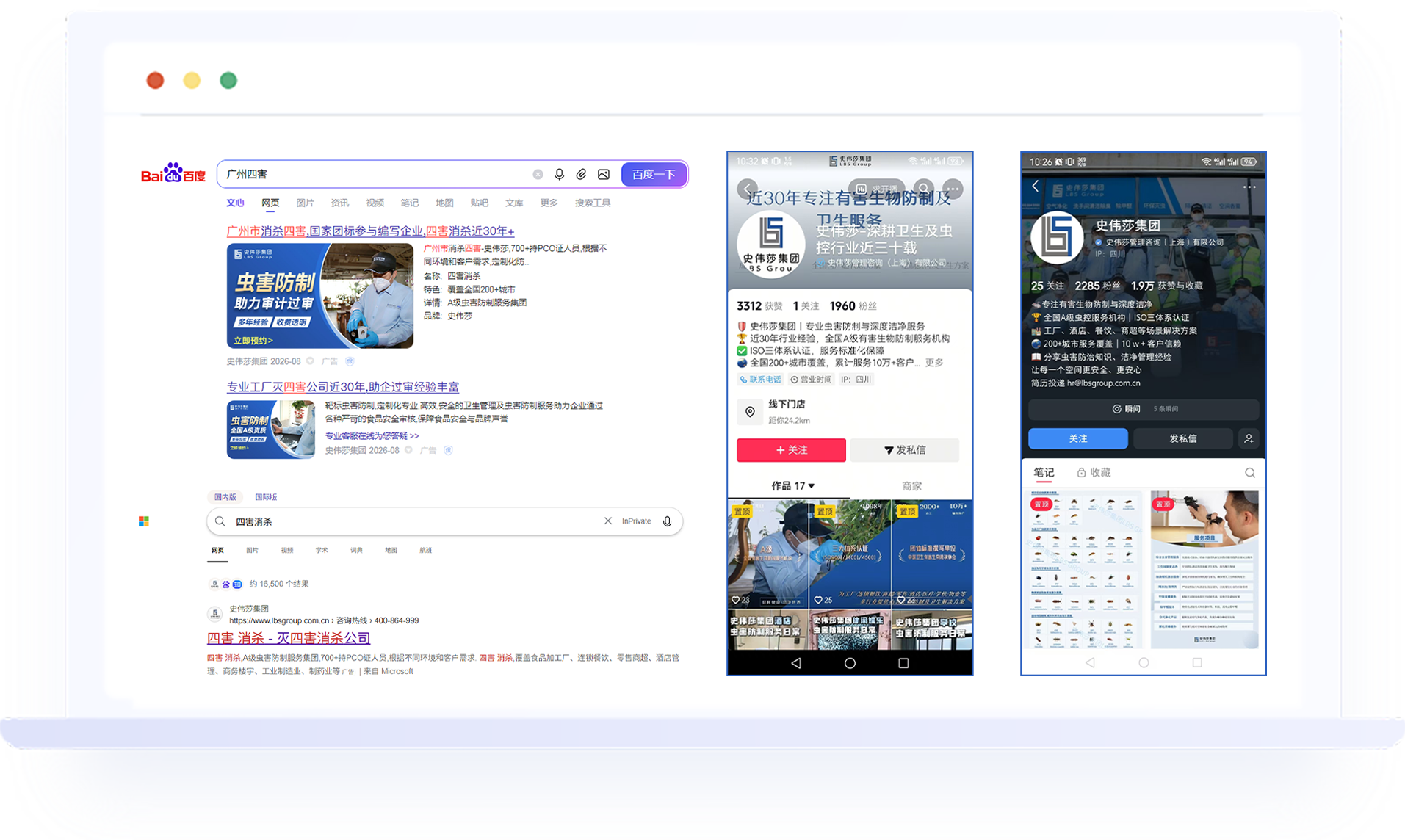The height and width of the screenshot is (840, 1405).
Task: Clear the Baidu search box text
Action: tap(538, 175)
